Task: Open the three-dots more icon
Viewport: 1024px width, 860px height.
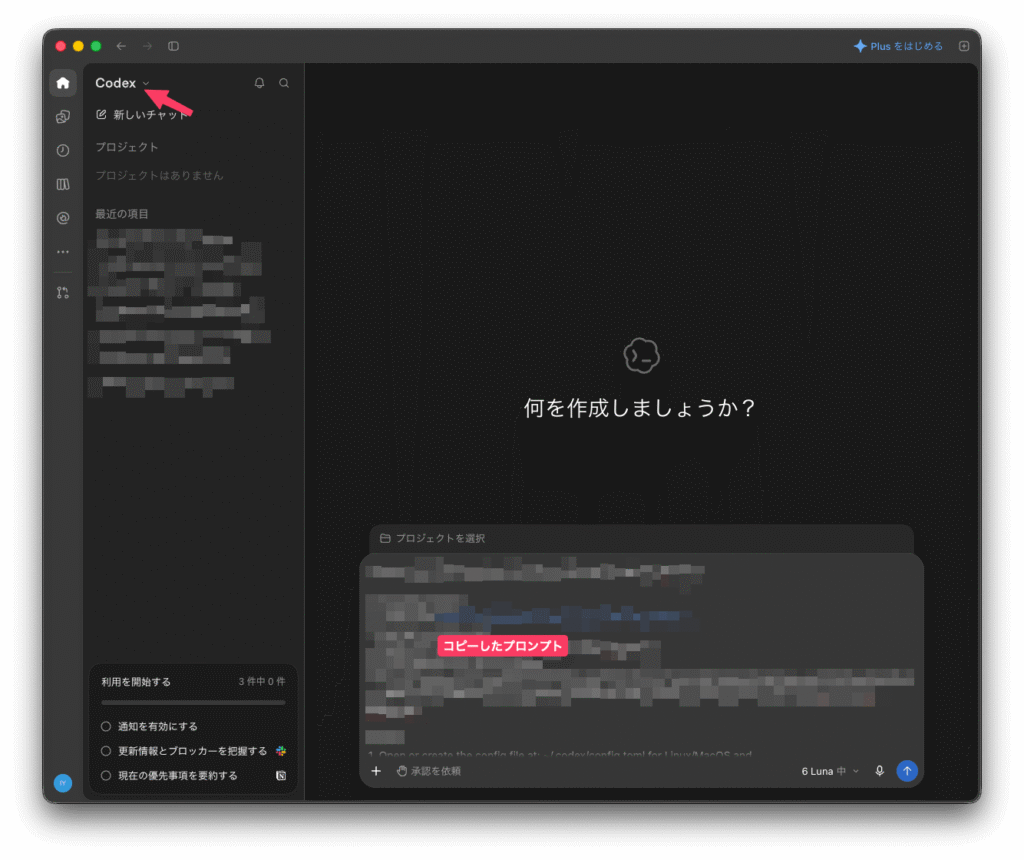Action: coord(63,251)
